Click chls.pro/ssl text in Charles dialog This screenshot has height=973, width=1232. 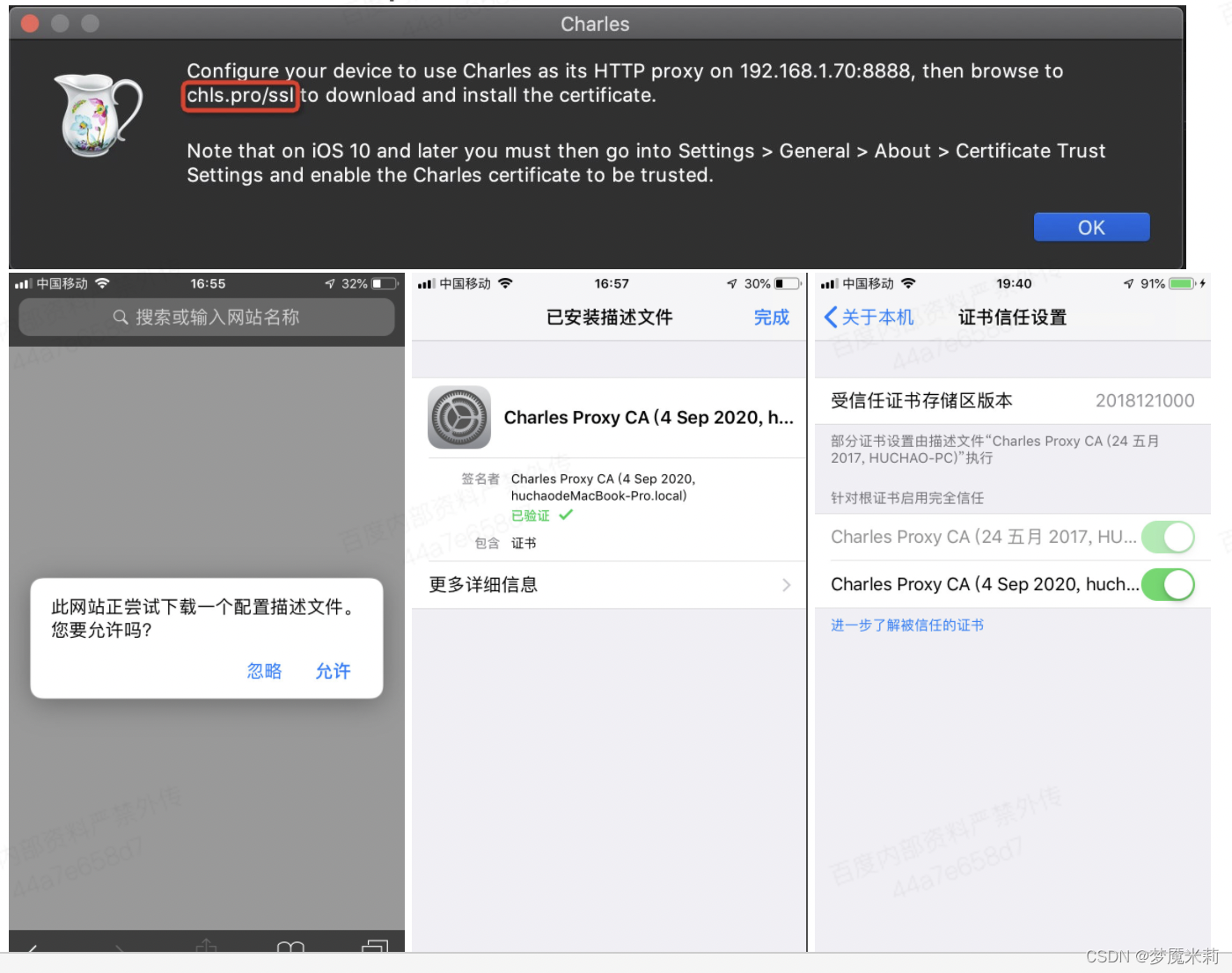click(240, 95)
